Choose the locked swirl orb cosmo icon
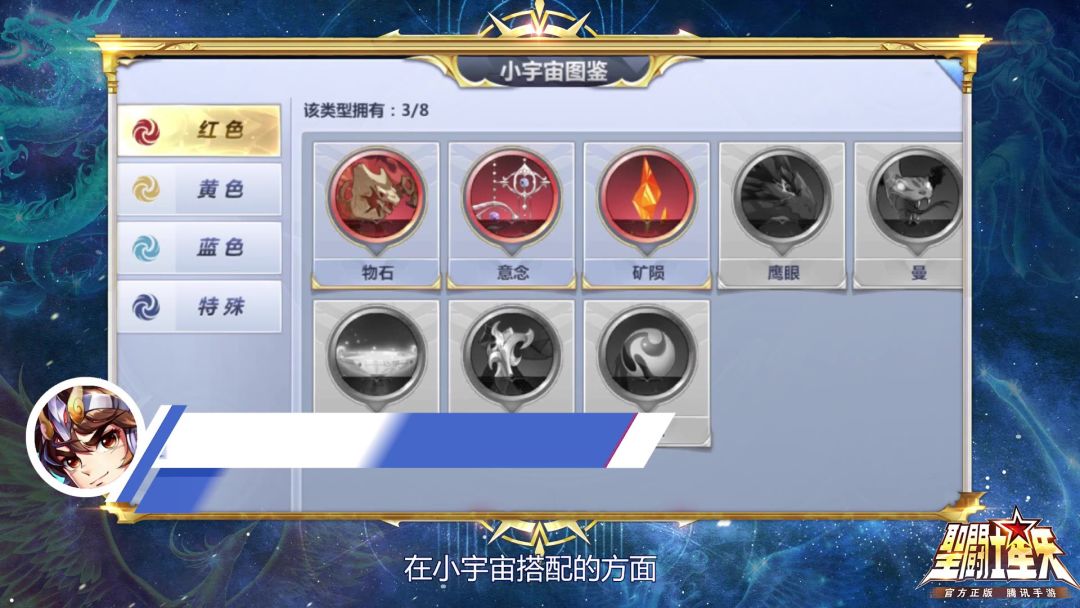This screenshot has height=608, width=1080. [647, 355]
